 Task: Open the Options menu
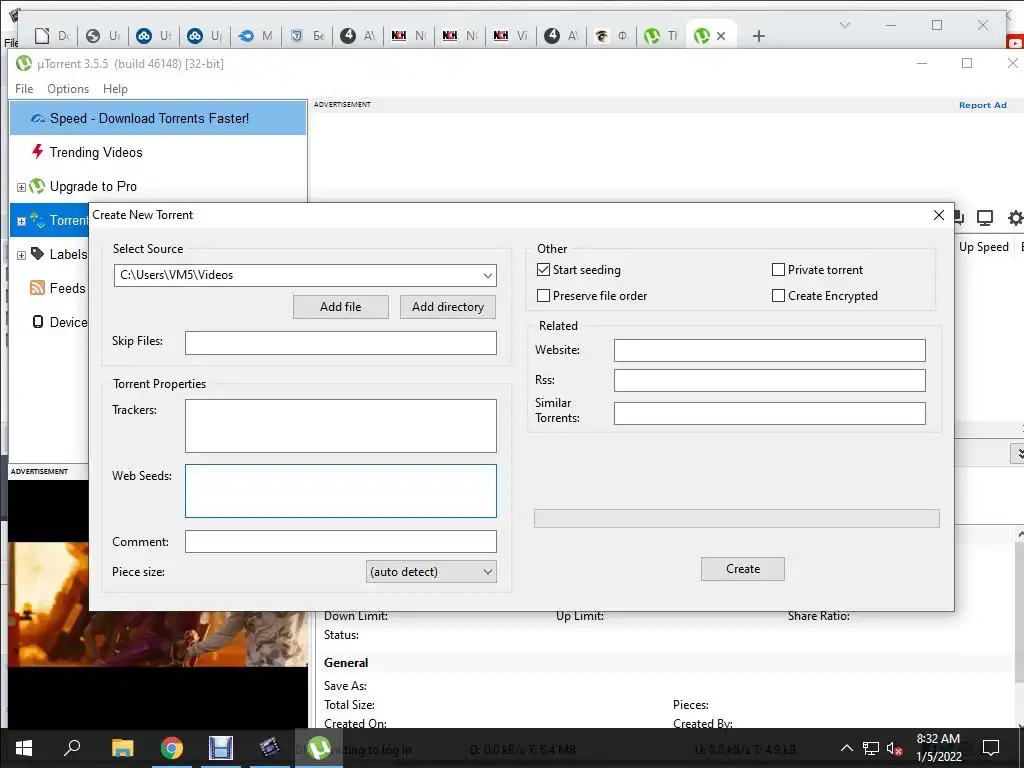pyautogui.click(x=68, y=89)
